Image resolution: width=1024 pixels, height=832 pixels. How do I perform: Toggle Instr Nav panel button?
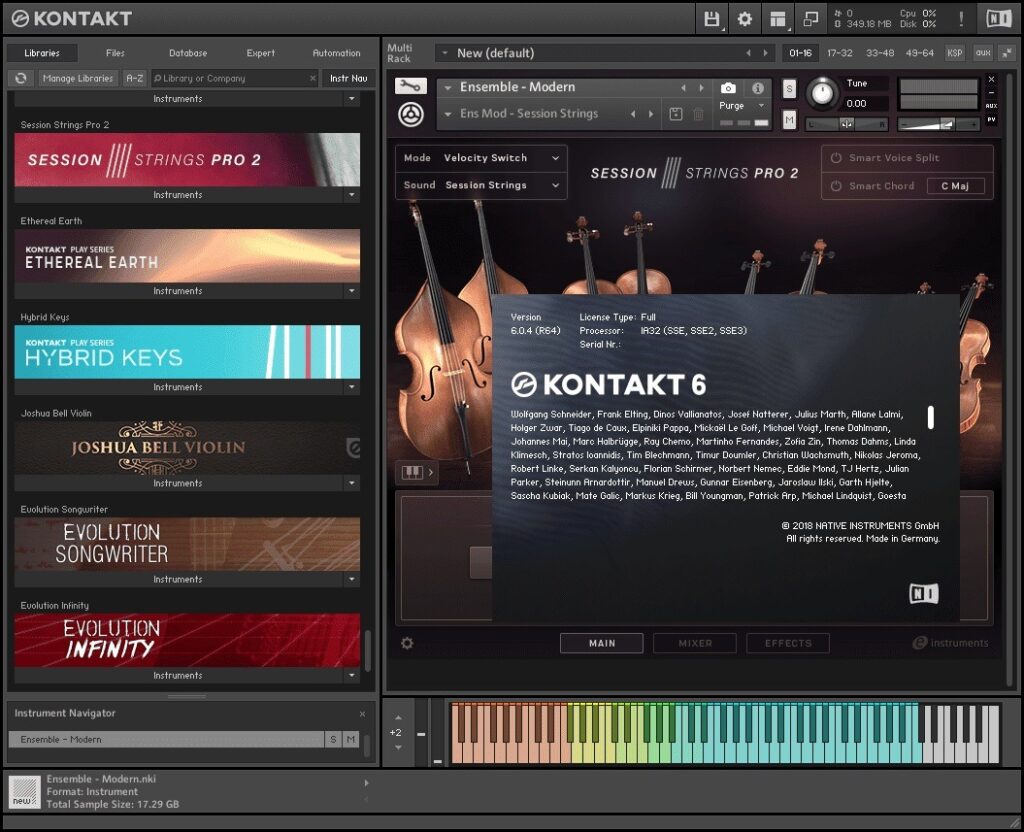coord(348,78)
